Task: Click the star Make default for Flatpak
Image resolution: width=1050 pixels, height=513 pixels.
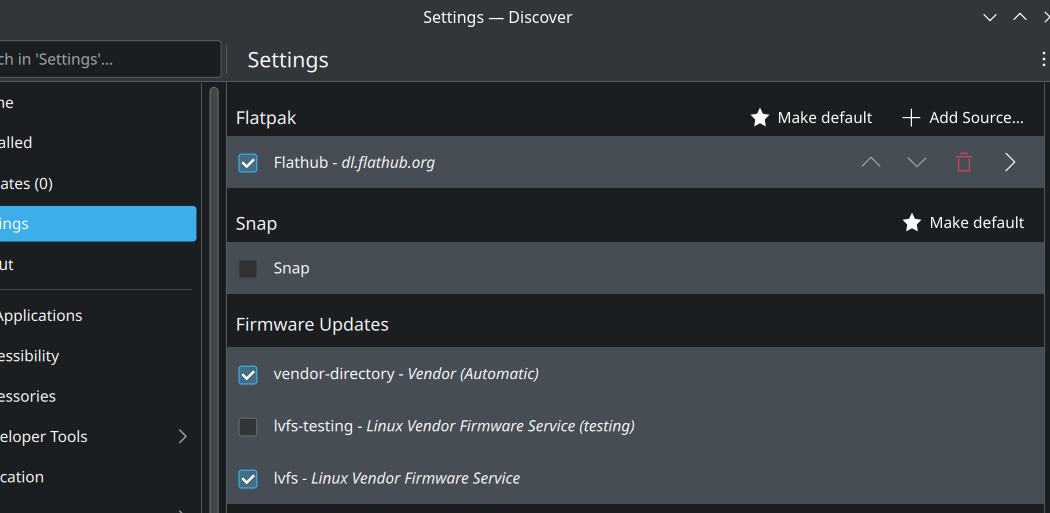Action: (811, 118)
